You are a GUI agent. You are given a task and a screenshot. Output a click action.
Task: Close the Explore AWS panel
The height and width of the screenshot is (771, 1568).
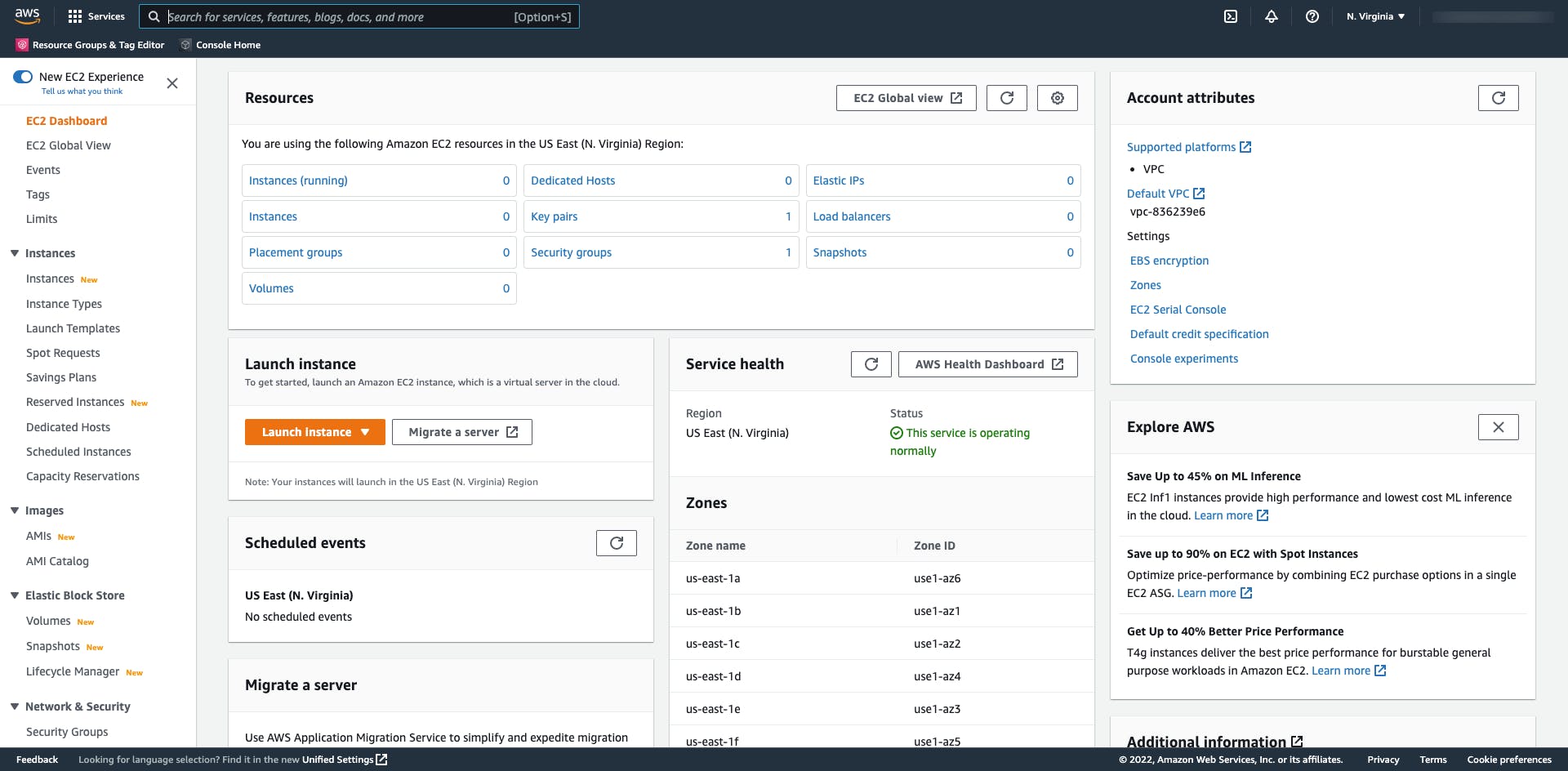[x=1499, y=427]
